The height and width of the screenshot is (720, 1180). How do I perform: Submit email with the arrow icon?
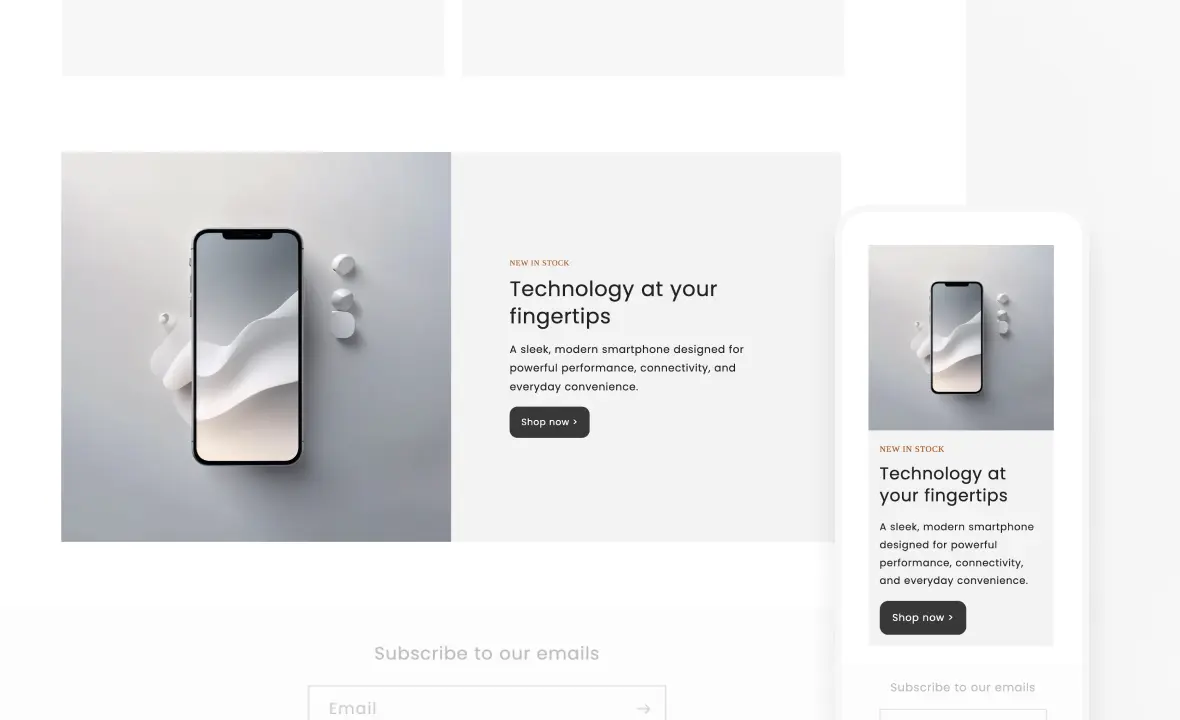coord(643,709)
